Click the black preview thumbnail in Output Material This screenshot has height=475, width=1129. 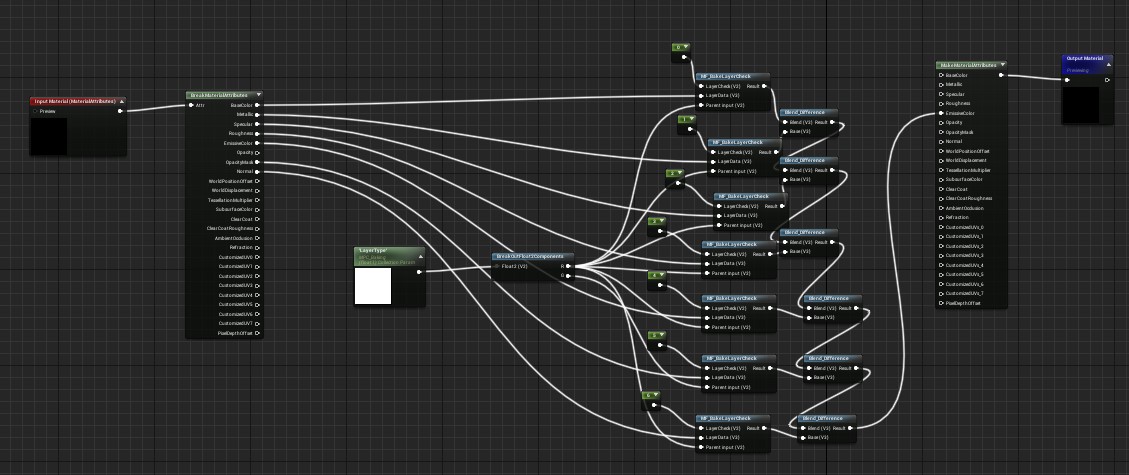(1080, 103)
